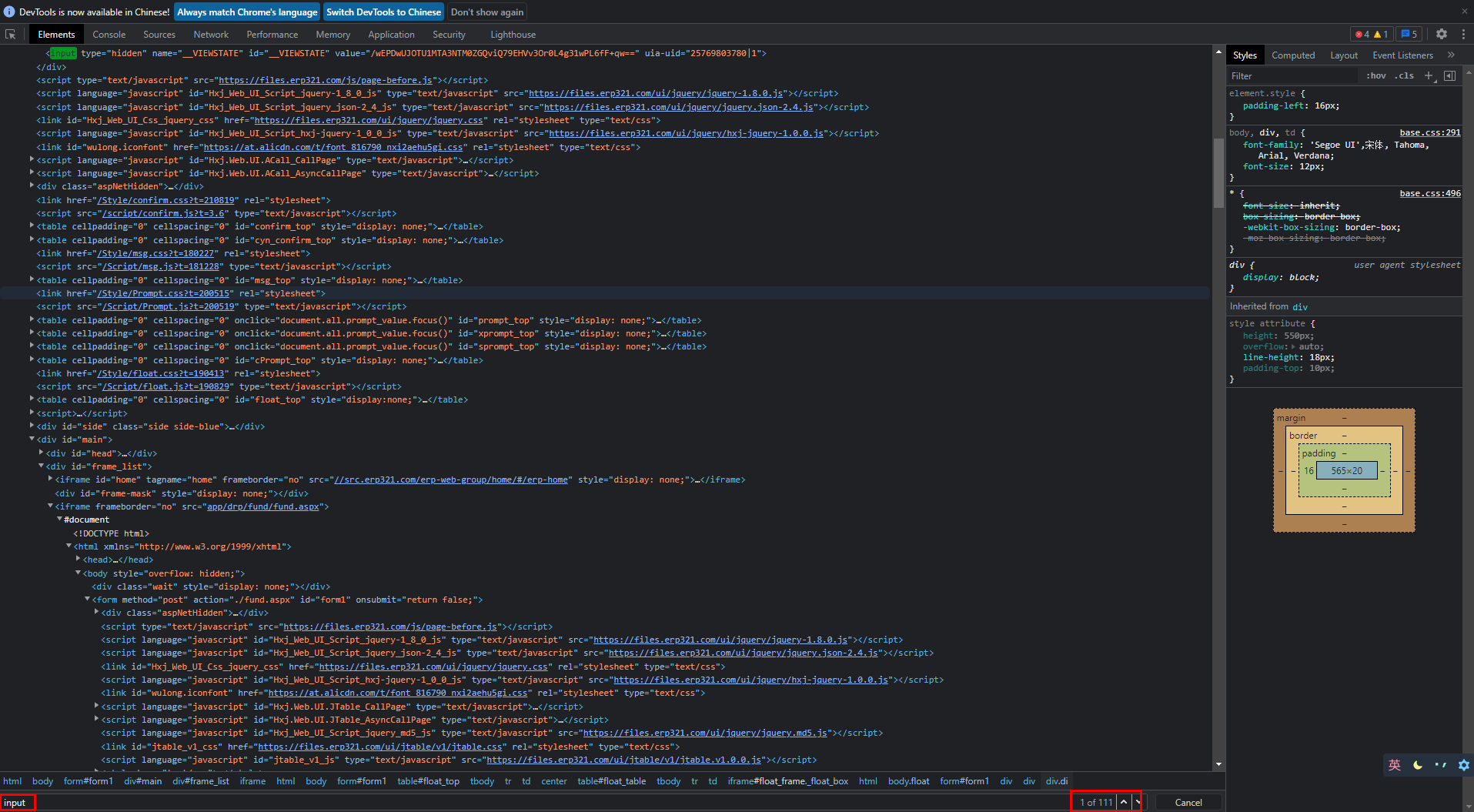Click Don't show again button
Viewport: 1474px width, 812px height.
point(487,12)
